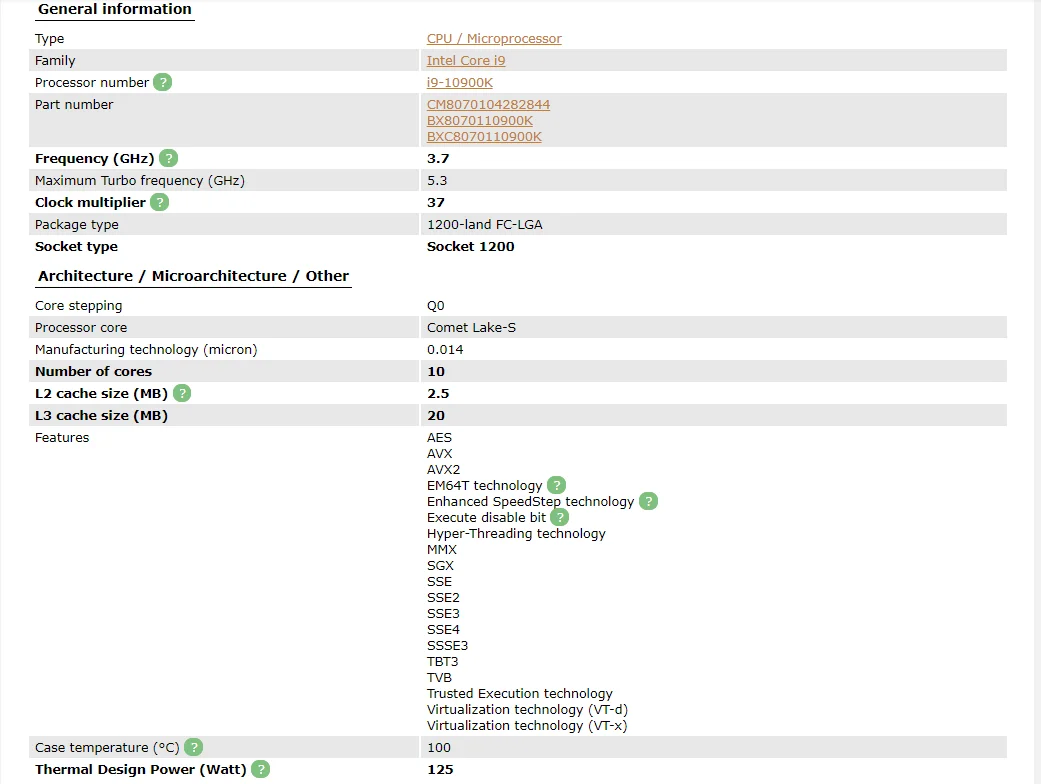Viewport: 1041px width, 784px height.
Task: Open the i9-10900K processor number link
Action: point(459,82)
